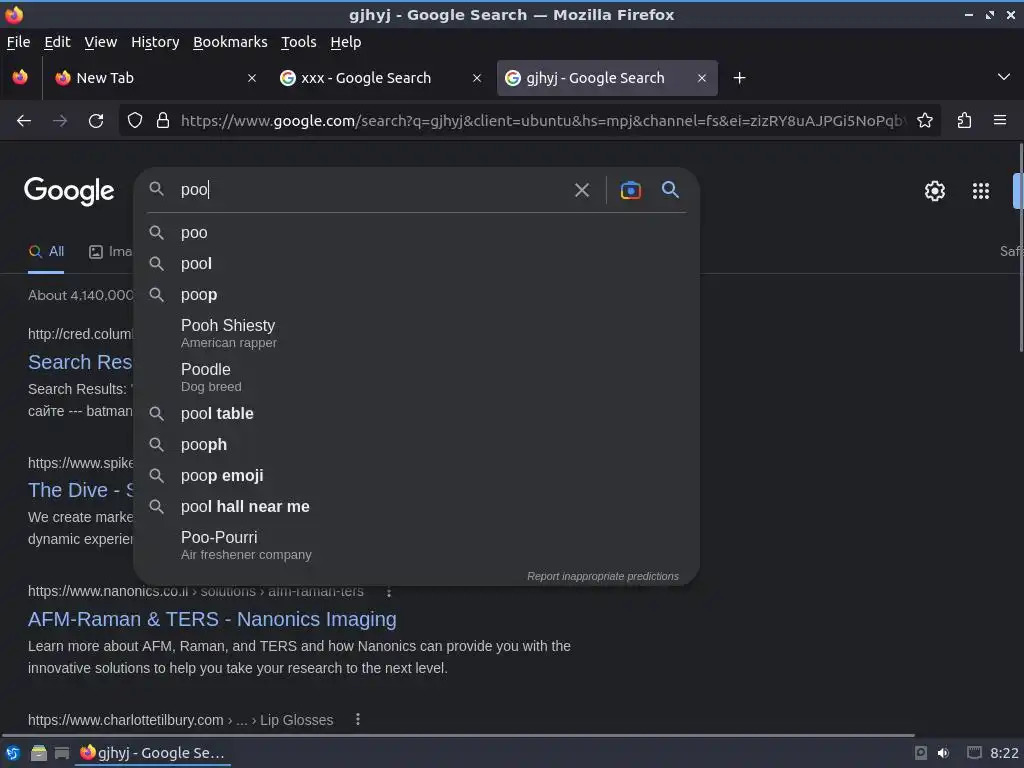The height and width of the screenshot is (768, 1024).
Task: Open the View menu
Action: 101,42
